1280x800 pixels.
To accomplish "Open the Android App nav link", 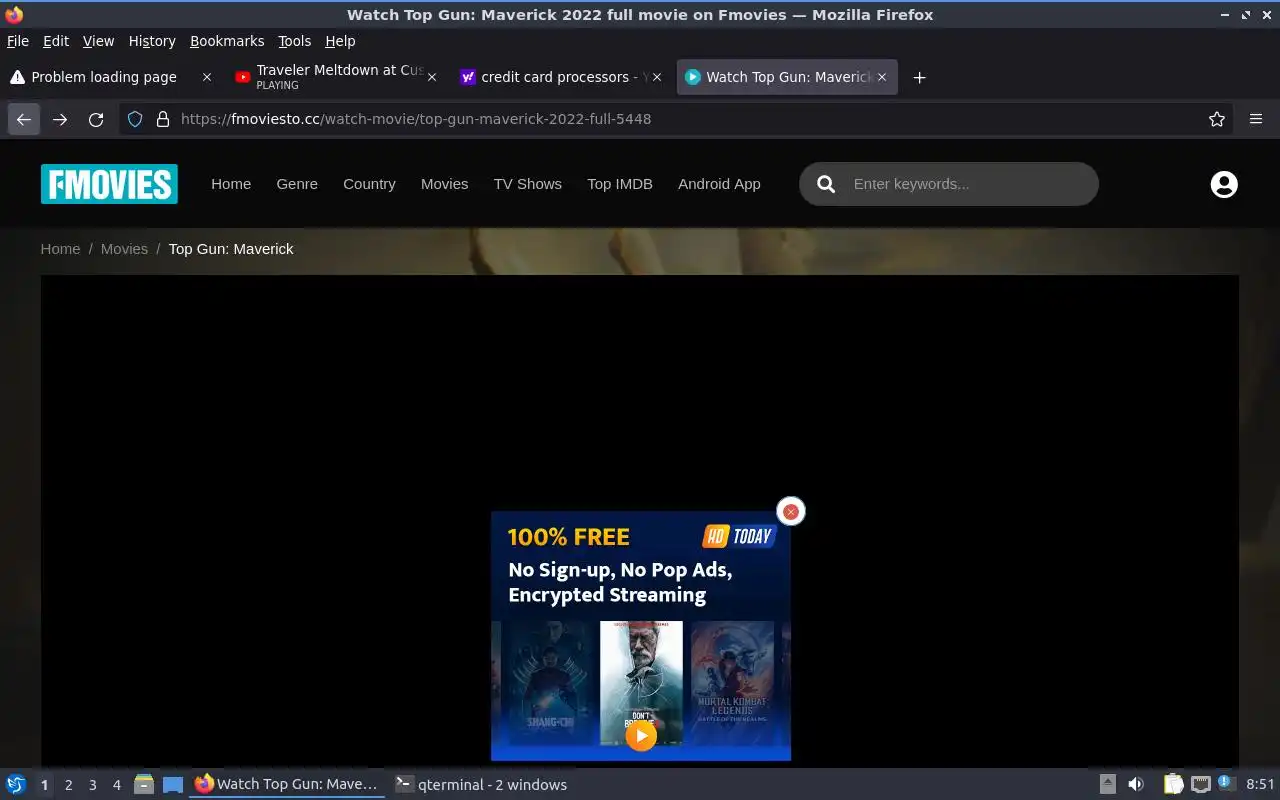I will tap(719, 184).
